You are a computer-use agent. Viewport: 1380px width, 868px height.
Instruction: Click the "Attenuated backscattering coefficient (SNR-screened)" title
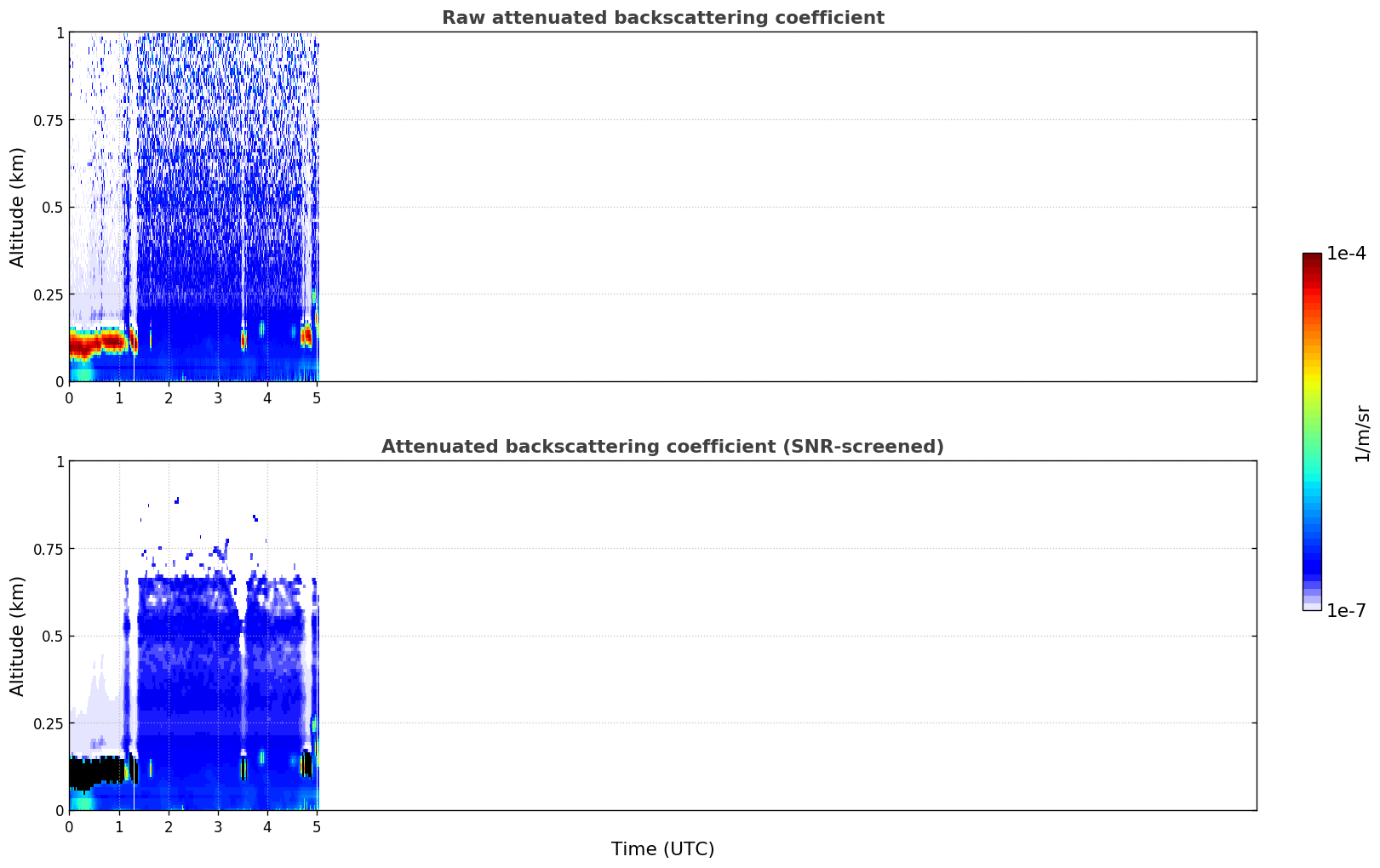coord(662,447)
